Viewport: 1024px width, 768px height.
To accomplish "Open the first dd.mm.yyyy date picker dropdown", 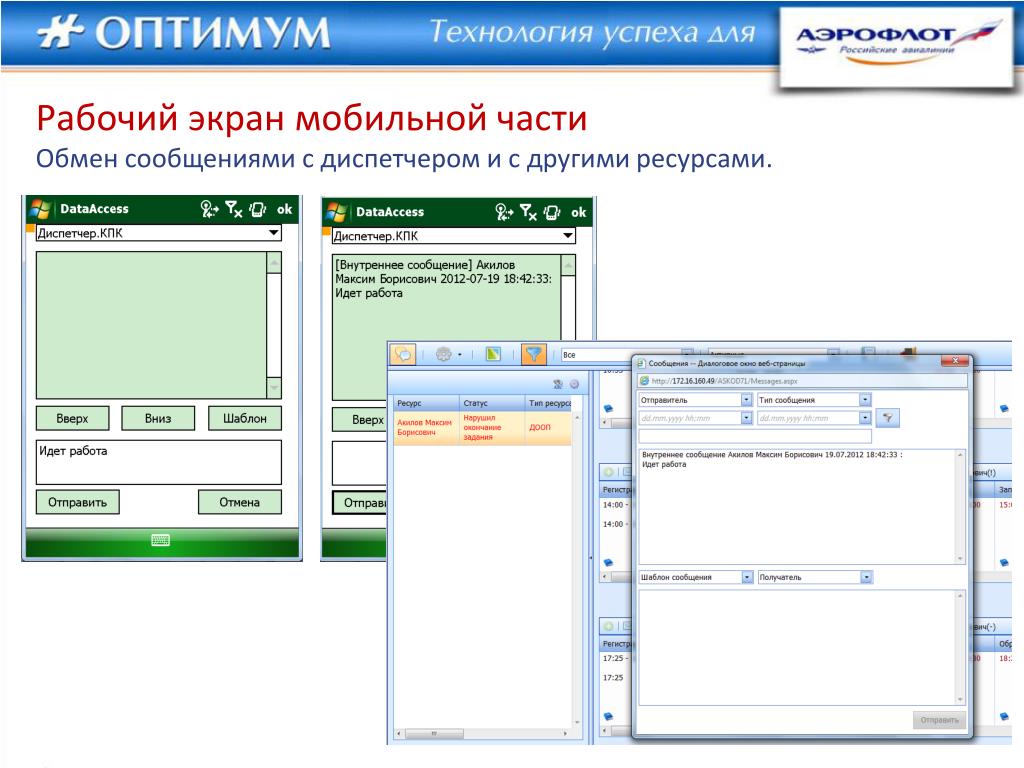I will pos(747,418).
